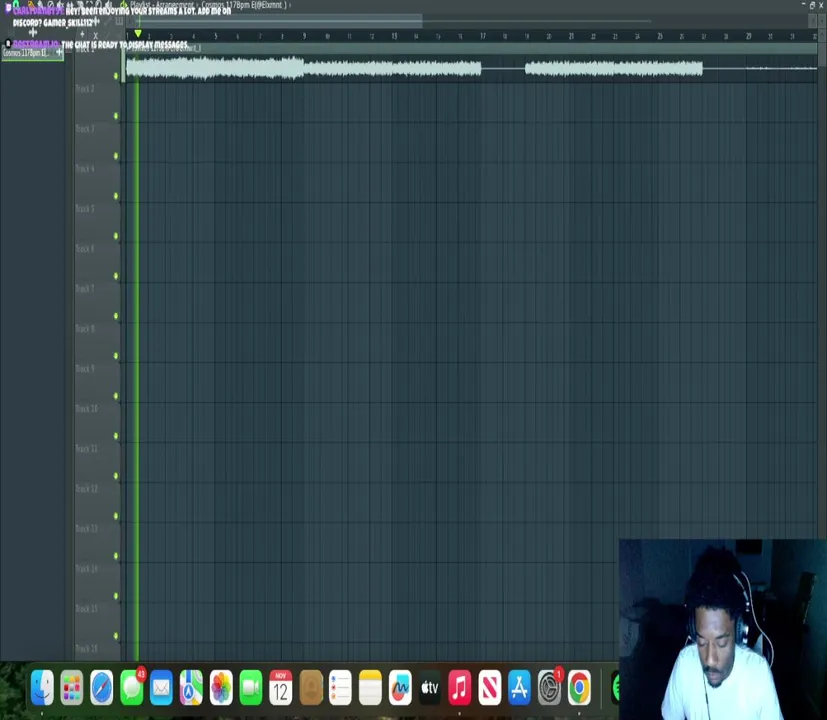Open Mail from the dock
The height and width of the screenshot is (720, 827).
pyautogui.click(x=161, y=688)
